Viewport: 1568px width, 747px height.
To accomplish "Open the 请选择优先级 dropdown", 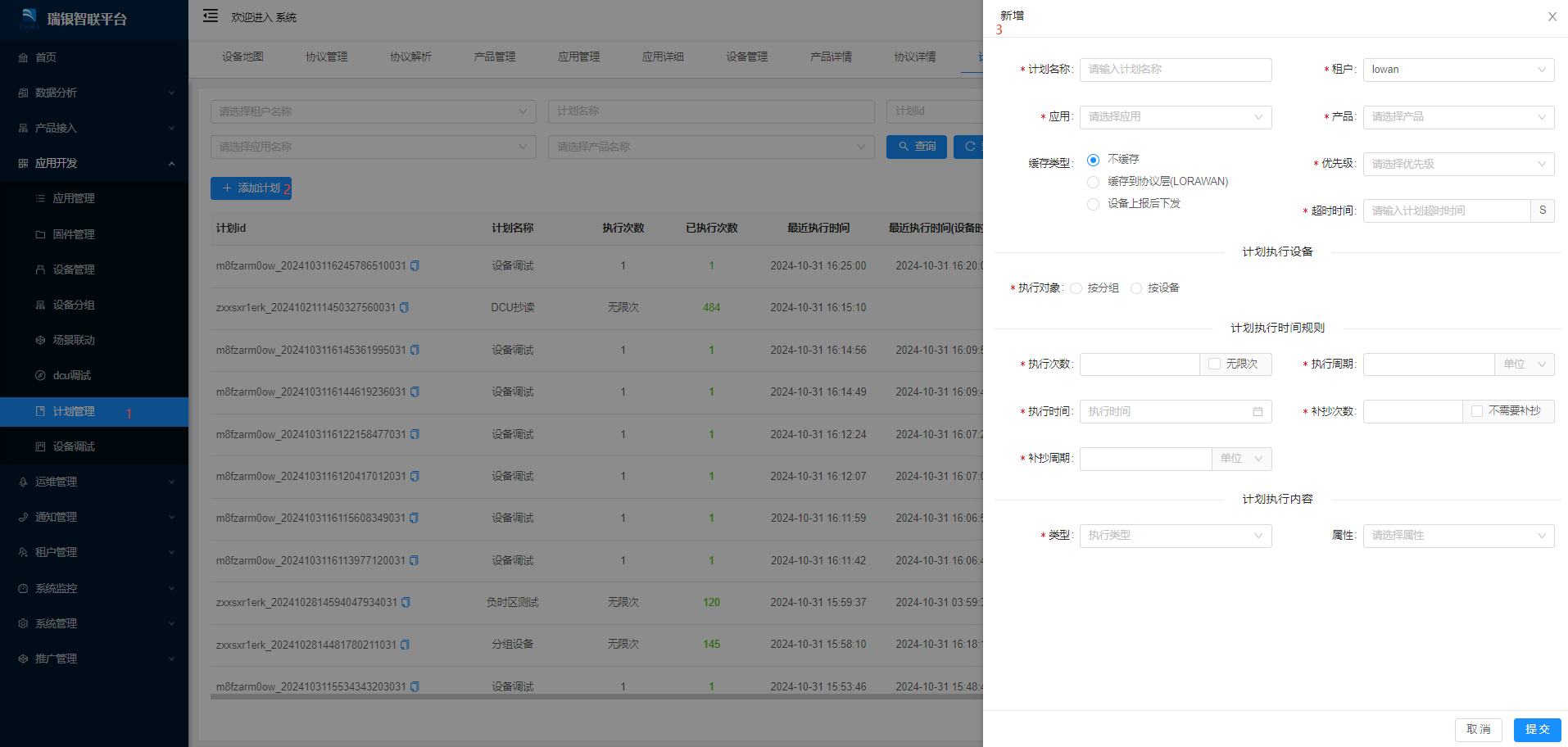I will (x=1458, y=164).
